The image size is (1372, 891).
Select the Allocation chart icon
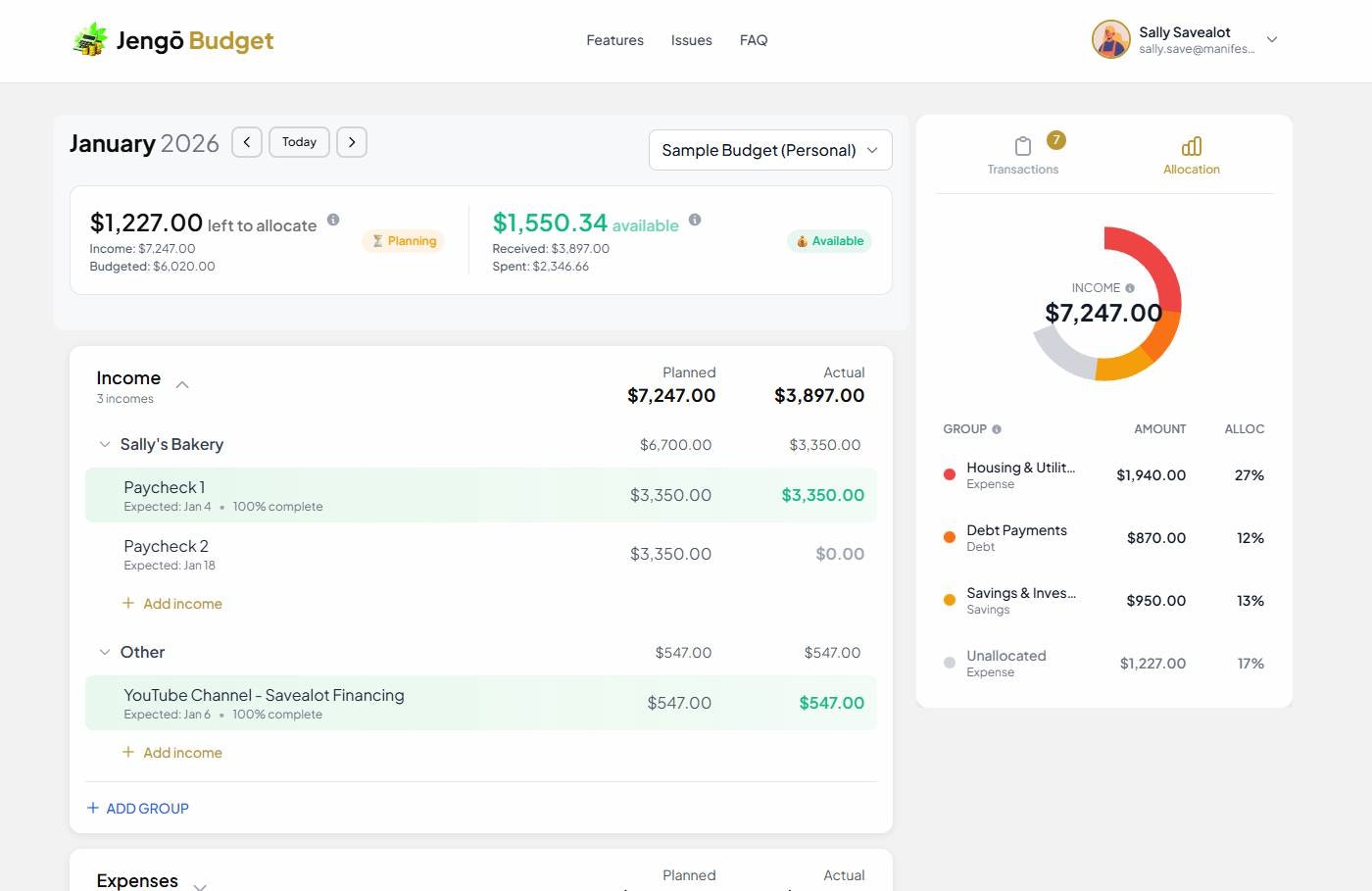click(x=1191, y=145)
